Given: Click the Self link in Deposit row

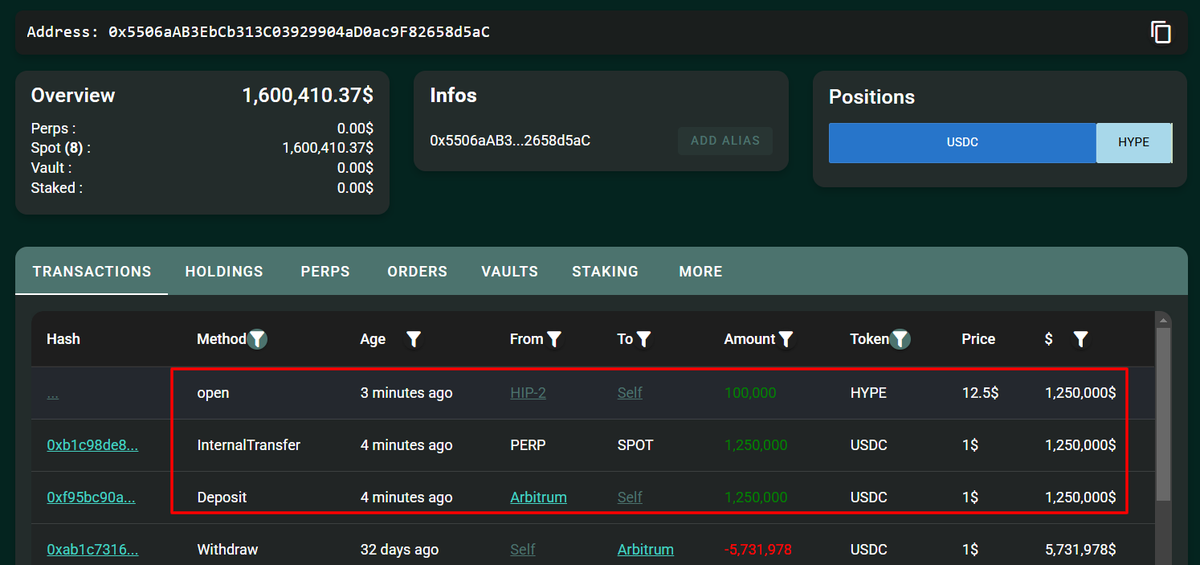Looking at the screenshot, I should click(630, 497).
